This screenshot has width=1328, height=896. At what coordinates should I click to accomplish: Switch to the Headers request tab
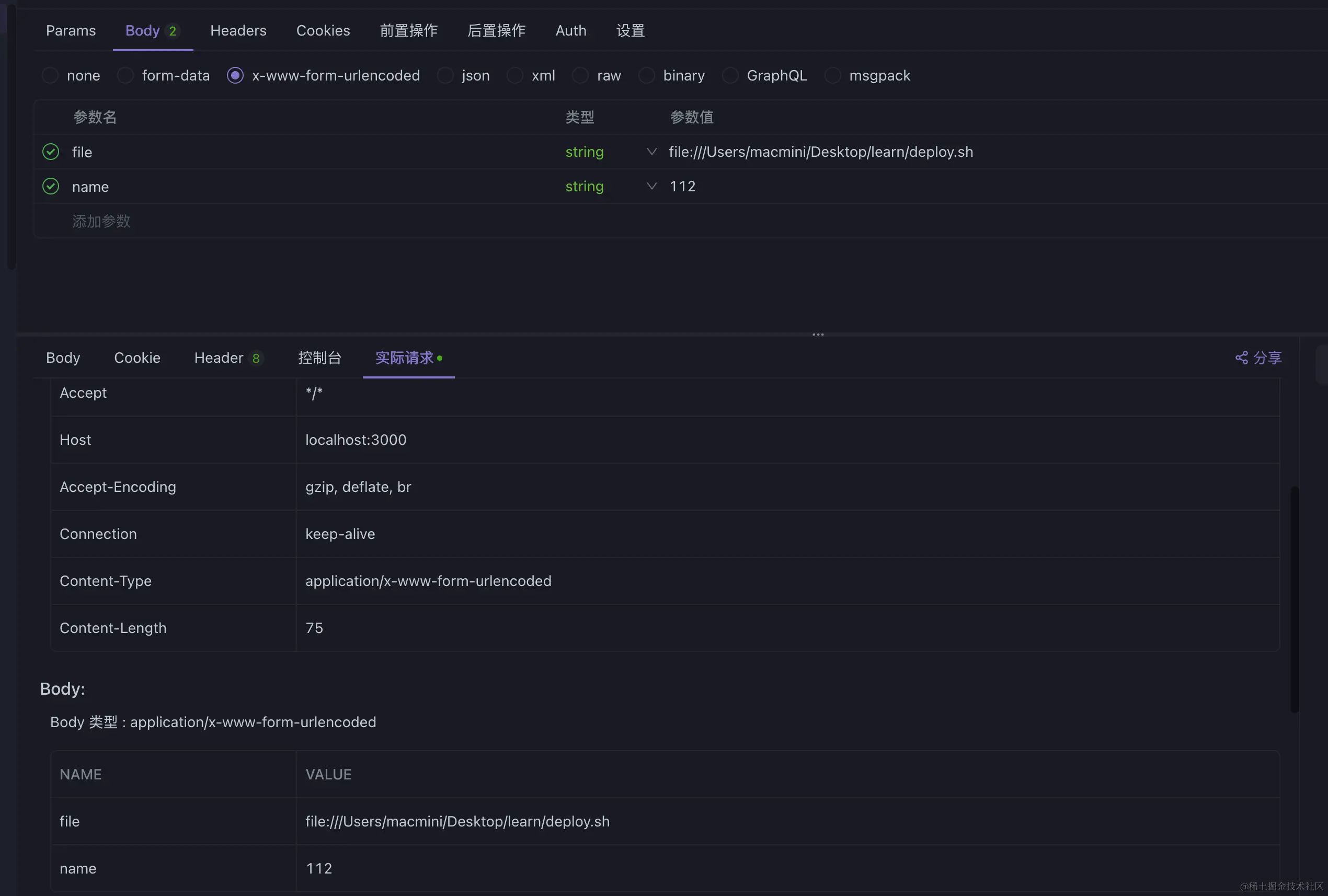pos(238,31)
